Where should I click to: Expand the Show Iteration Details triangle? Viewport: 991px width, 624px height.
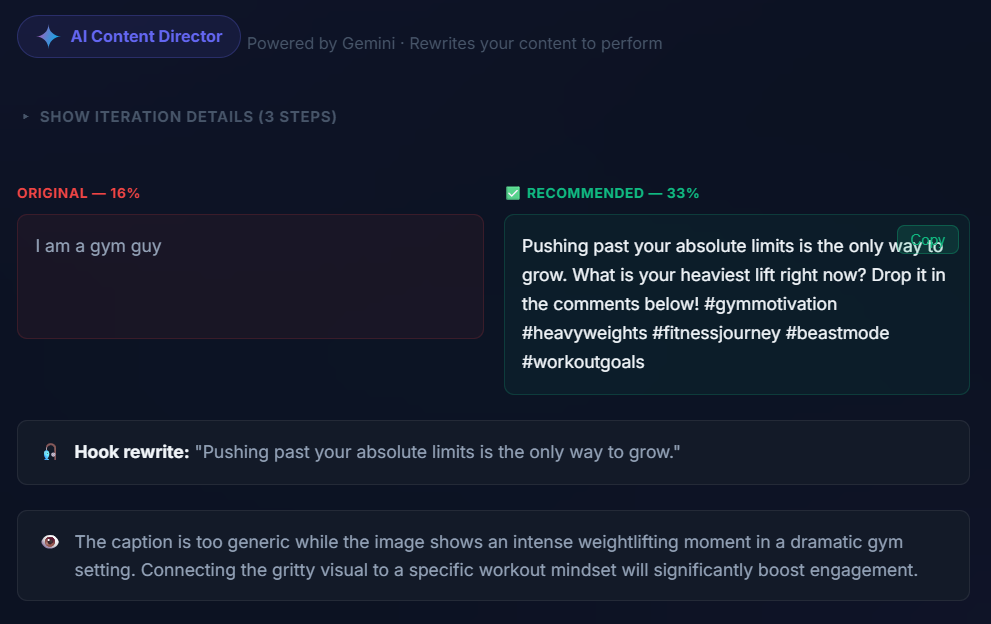click(x=25, y=116)
